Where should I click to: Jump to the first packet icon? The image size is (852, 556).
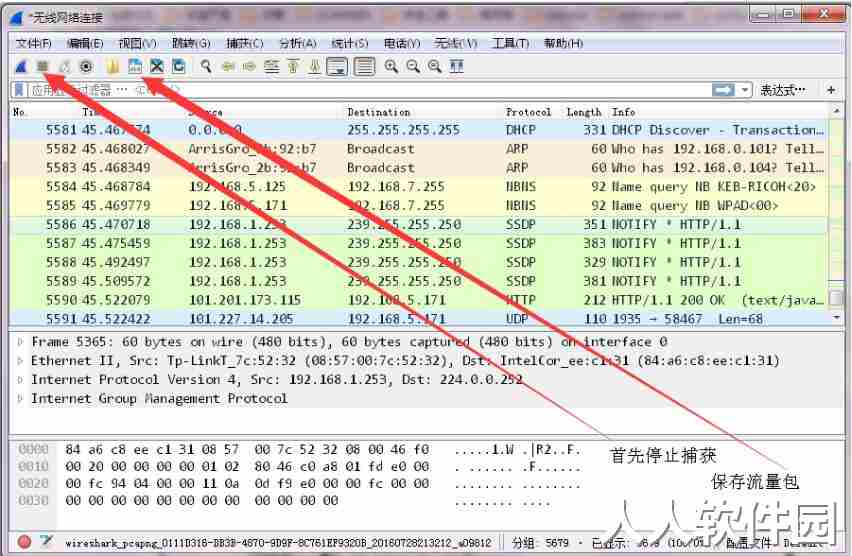pos(293,67)
